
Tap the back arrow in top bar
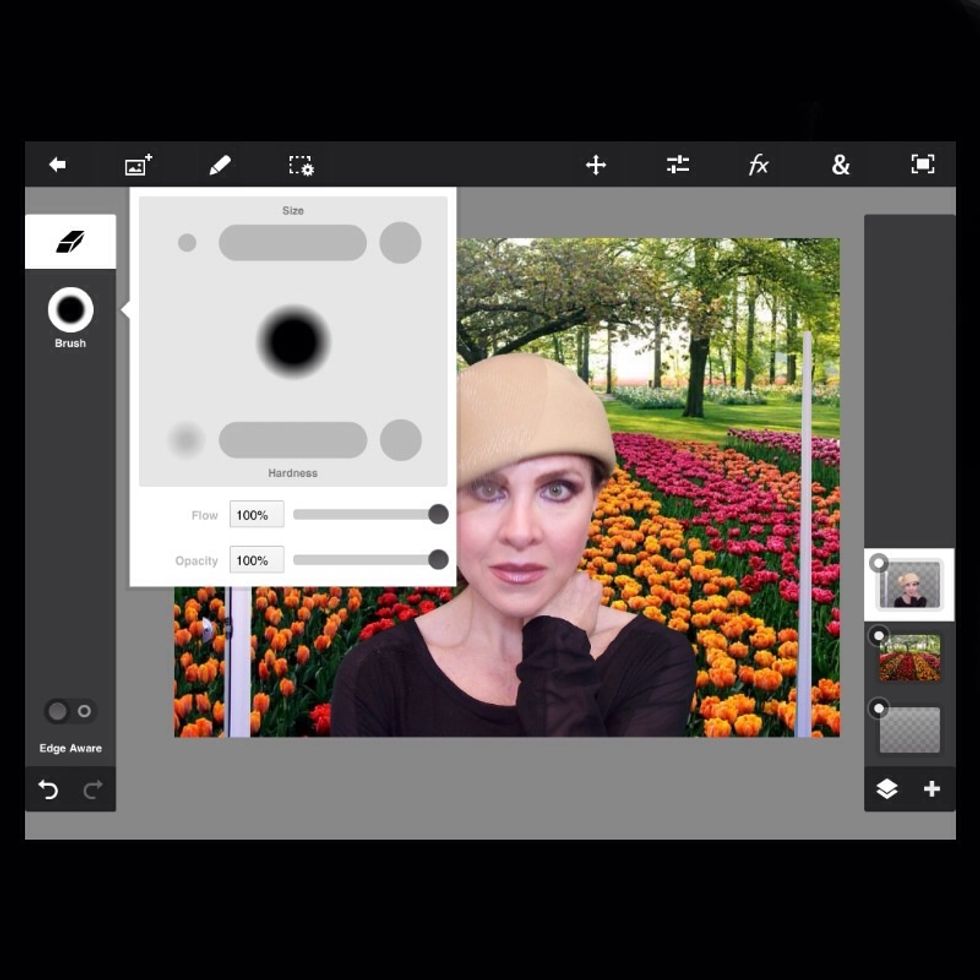(58, 165)
